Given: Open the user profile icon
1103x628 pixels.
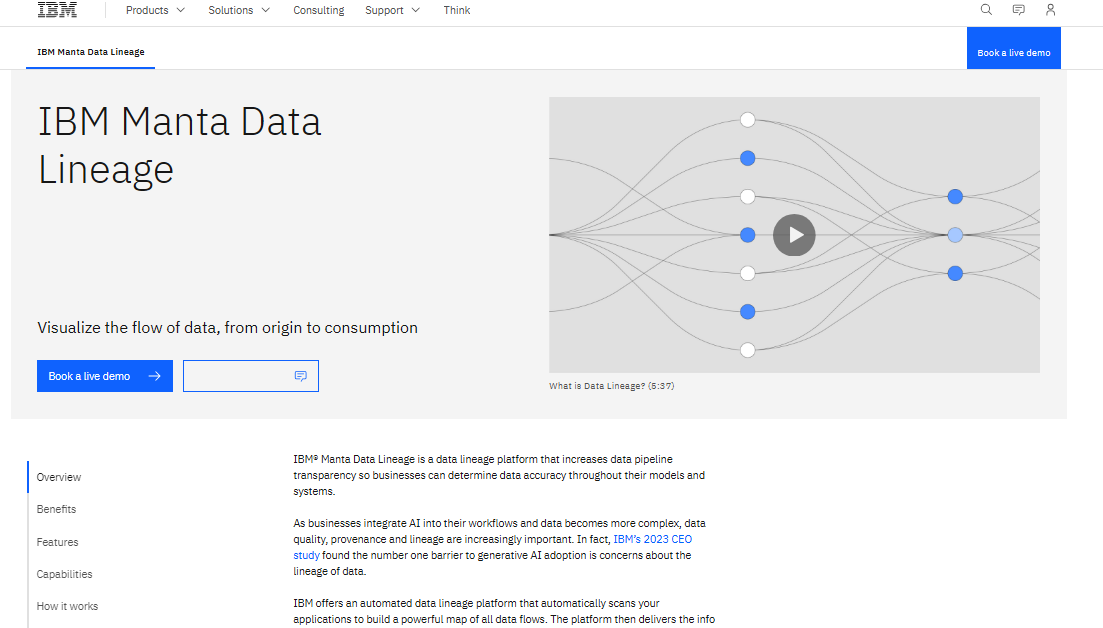Looking at the screenshot, I should pyautogui.click(x=1050, y=10).
